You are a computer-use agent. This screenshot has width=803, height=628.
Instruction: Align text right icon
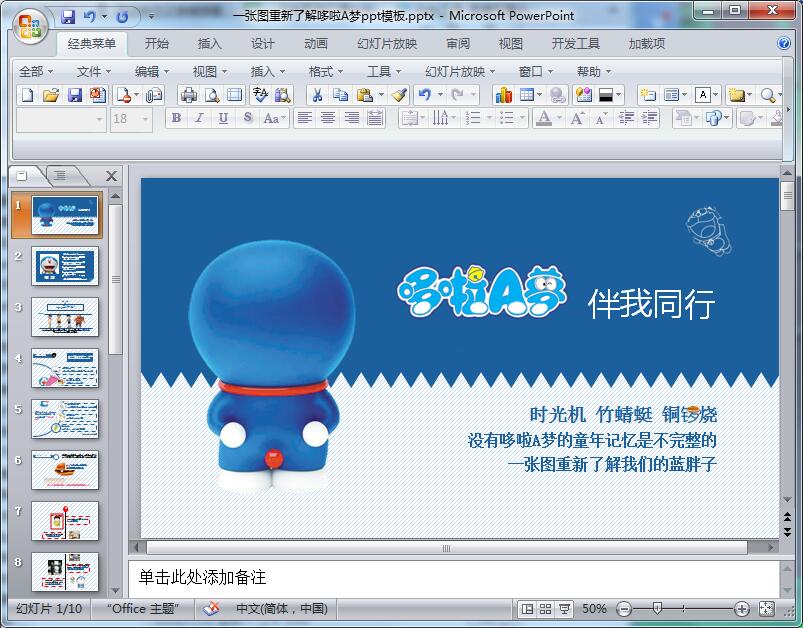coord(351,118)
